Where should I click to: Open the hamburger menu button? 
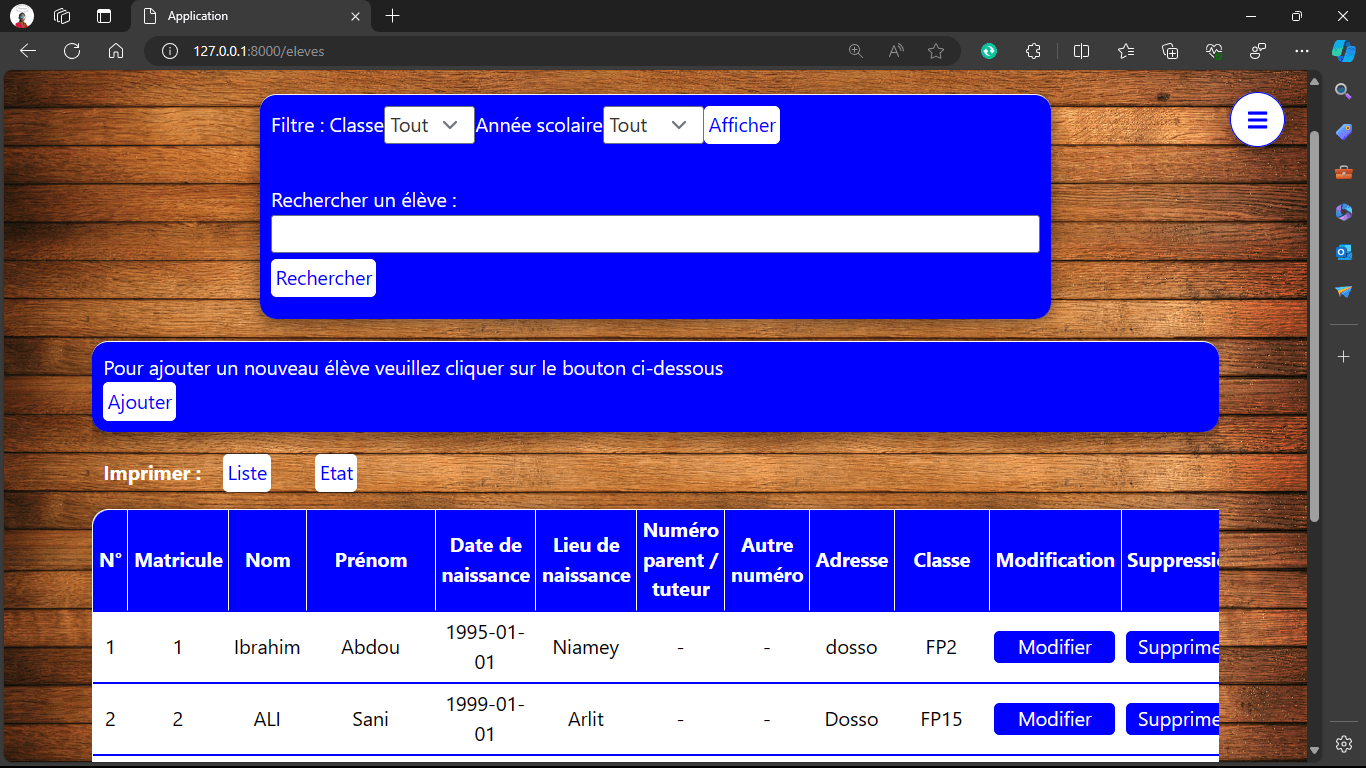coord(1257,120)
